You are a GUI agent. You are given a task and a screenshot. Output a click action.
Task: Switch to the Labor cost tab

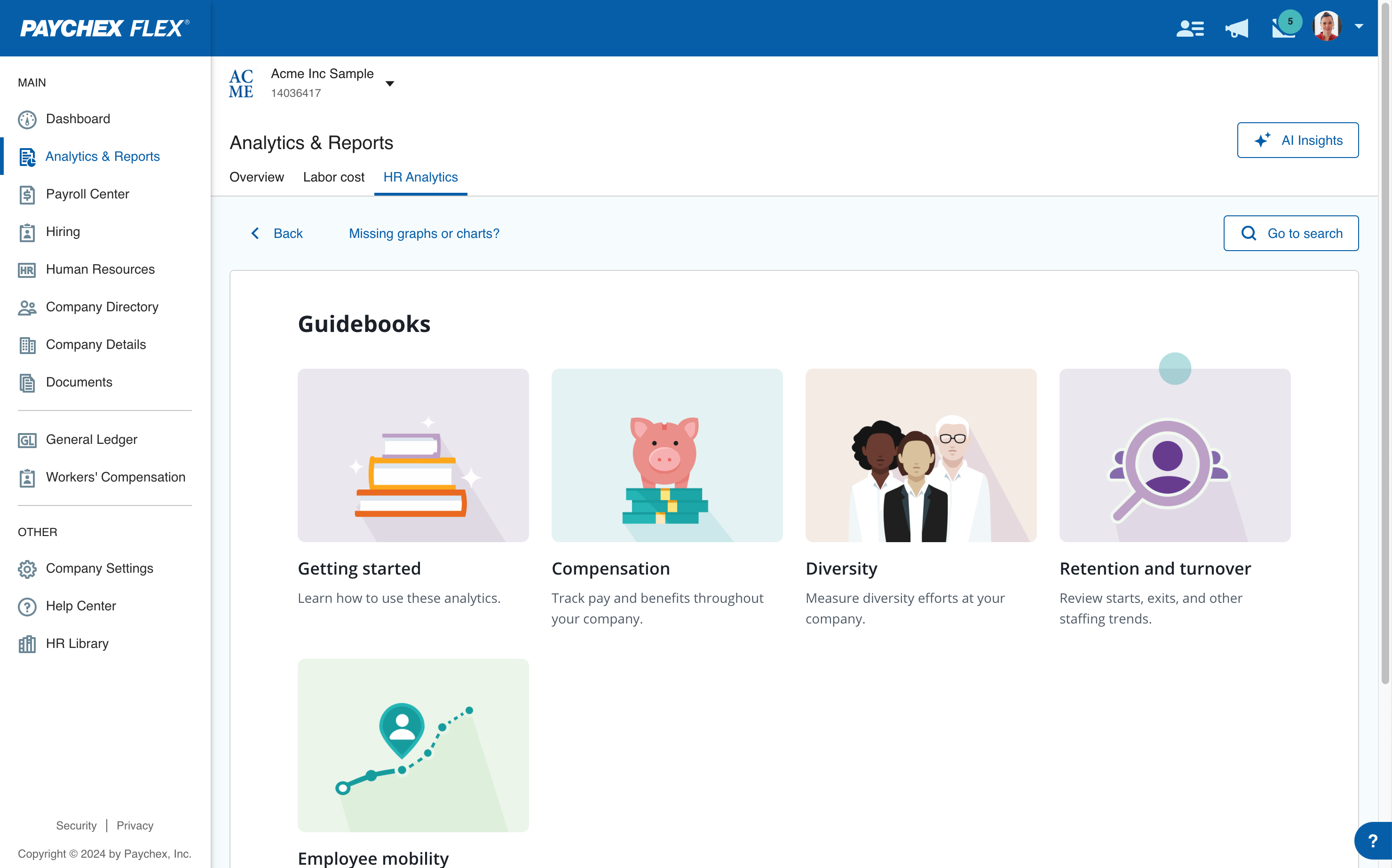pos(333,177)
